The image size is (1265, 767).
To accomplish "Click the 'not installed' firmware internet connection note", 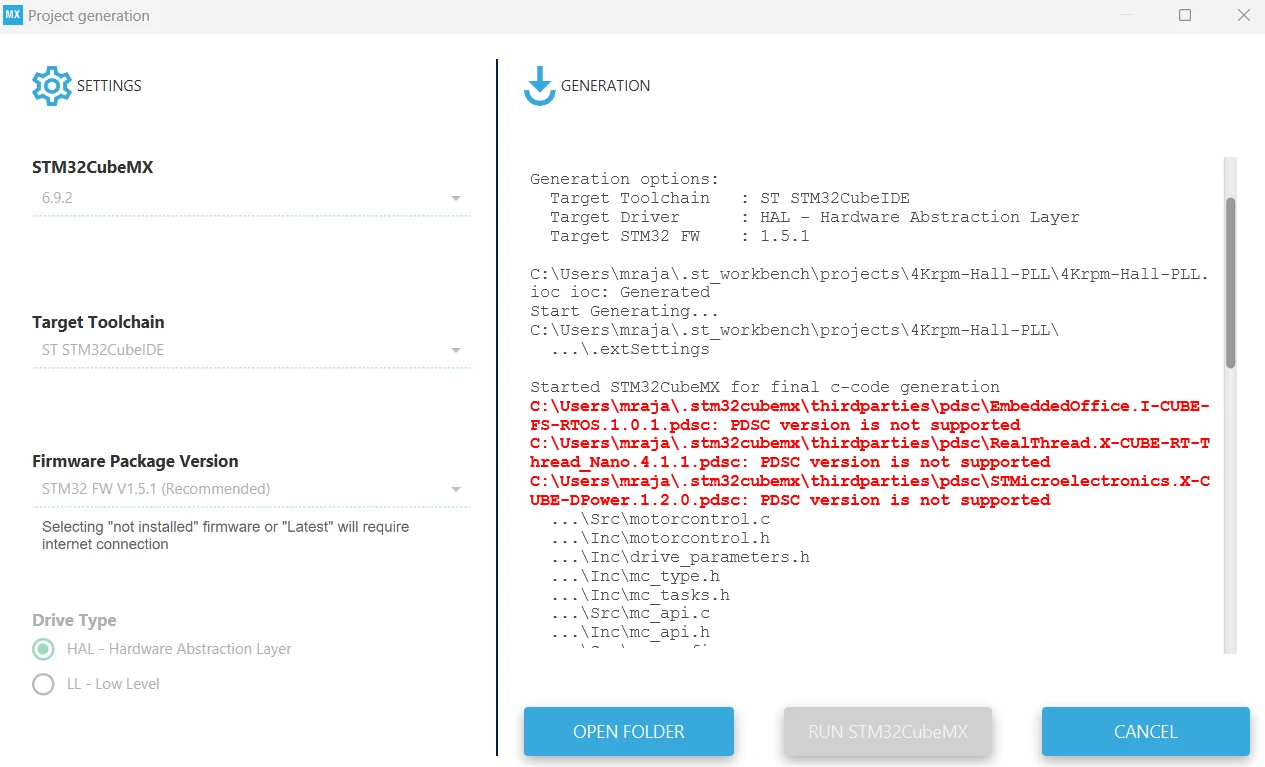I will click(225, 535).
